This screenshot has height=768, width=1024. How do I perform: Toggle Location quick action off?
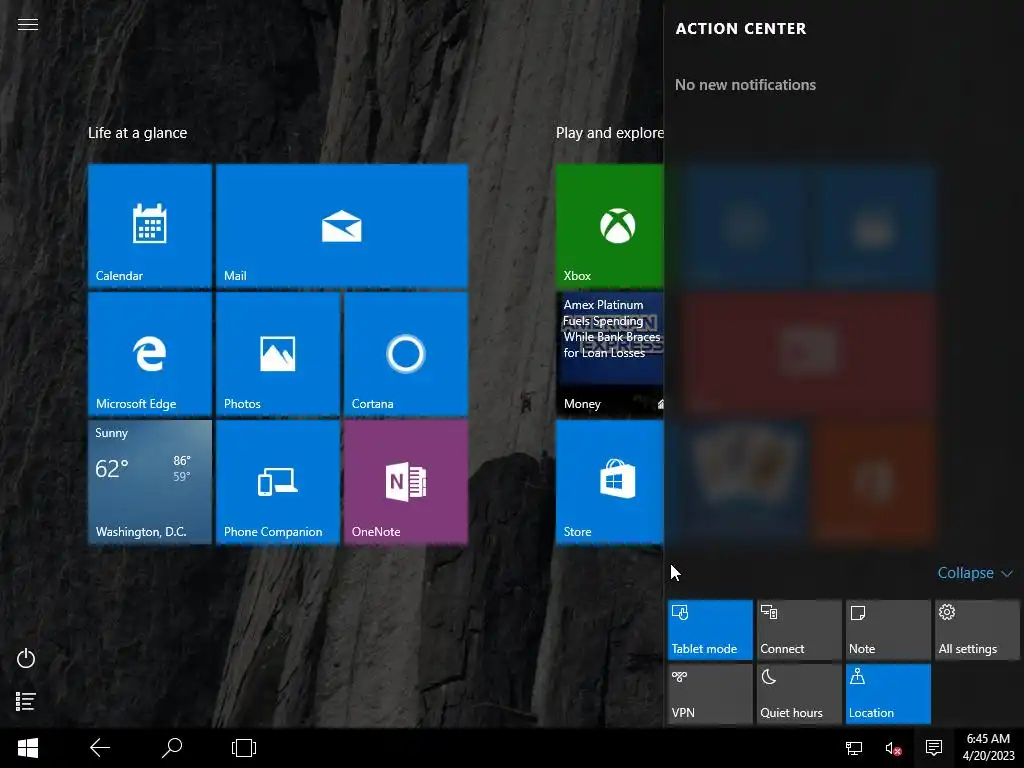coord(888,694)
